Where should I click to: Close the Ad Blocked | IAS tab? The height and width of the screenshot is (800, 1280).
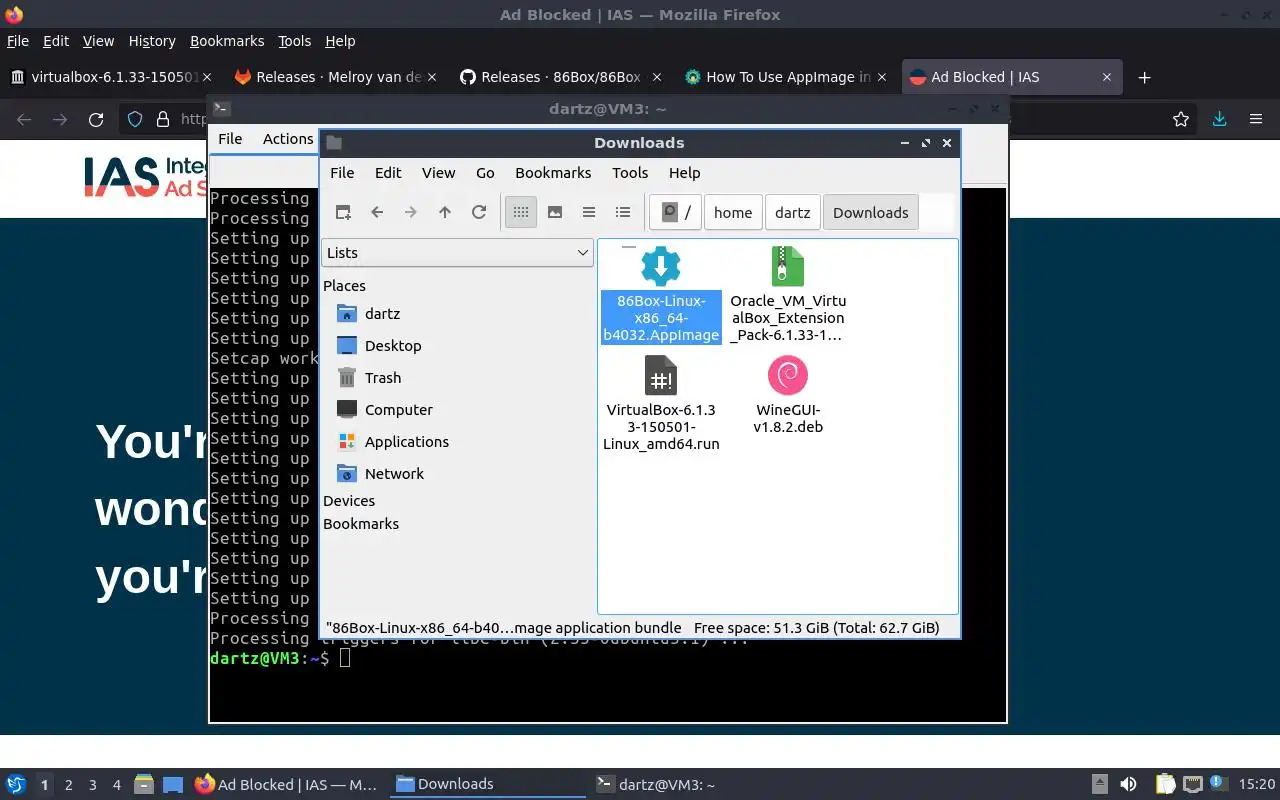click(1107, 77)
